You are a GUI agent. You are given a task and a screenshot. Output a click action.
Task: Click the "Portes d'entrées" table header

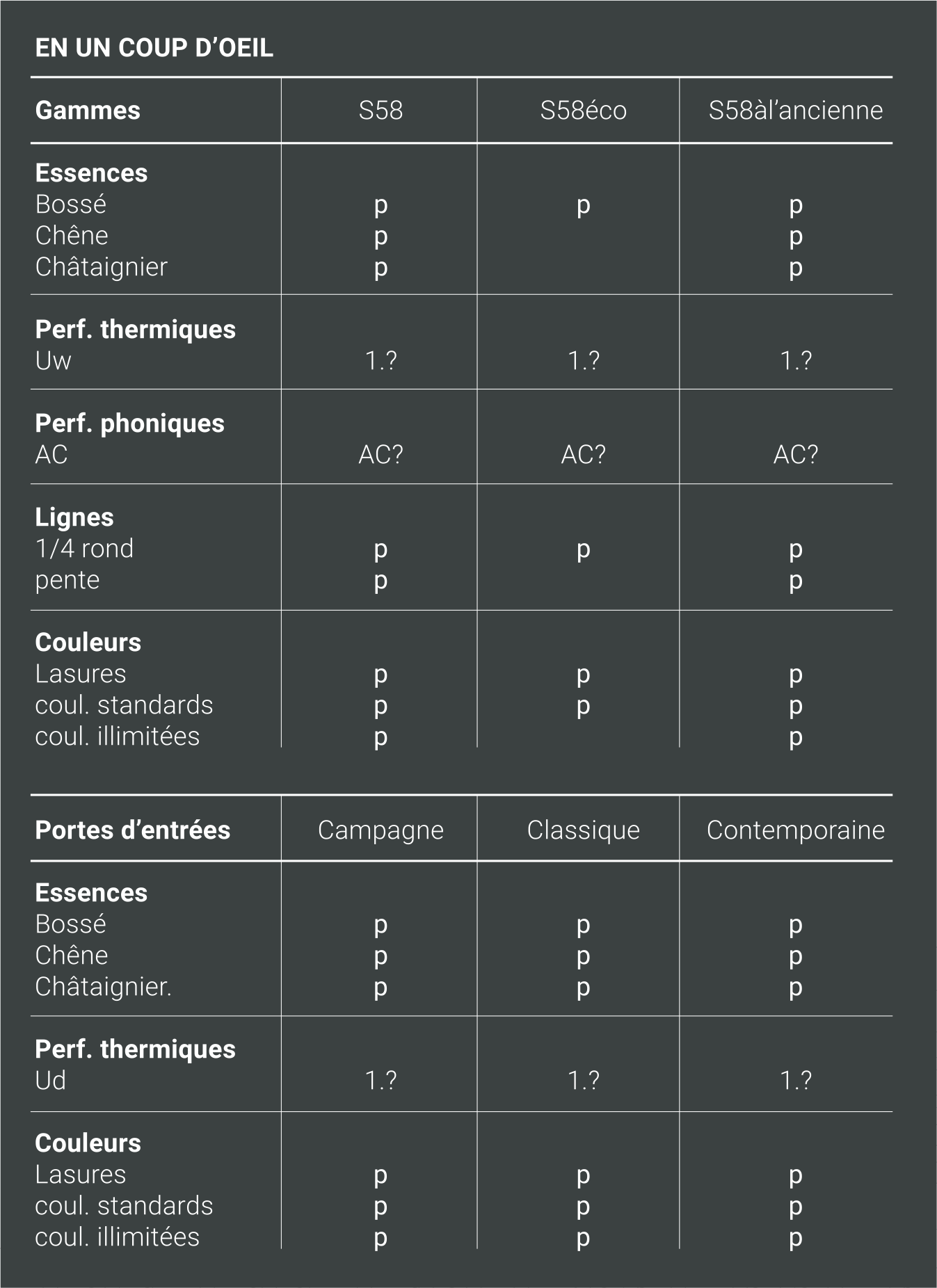(x=132, y=830)
